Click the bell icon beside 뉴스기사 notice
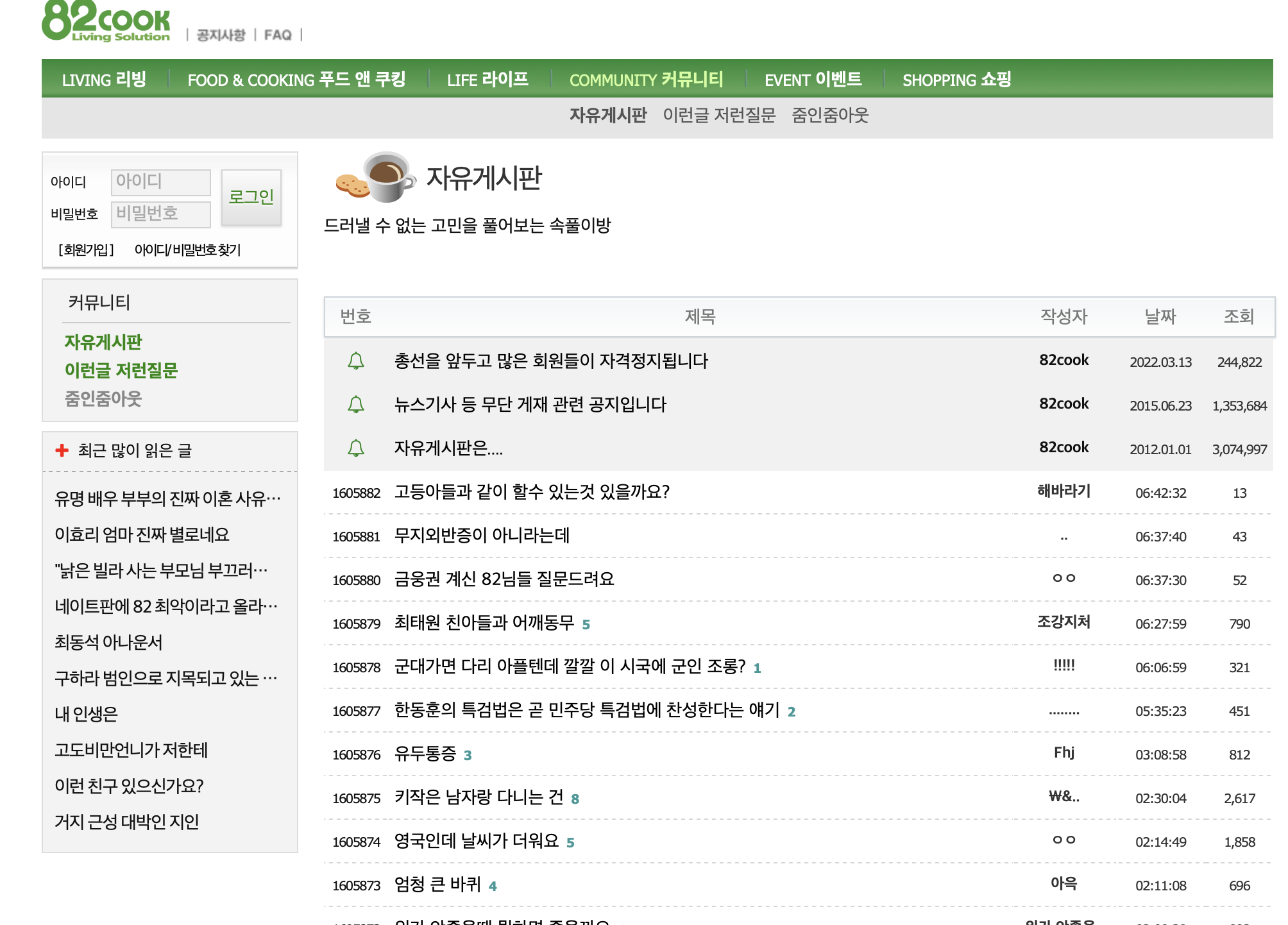The image size is (1288, 925). 356,405
